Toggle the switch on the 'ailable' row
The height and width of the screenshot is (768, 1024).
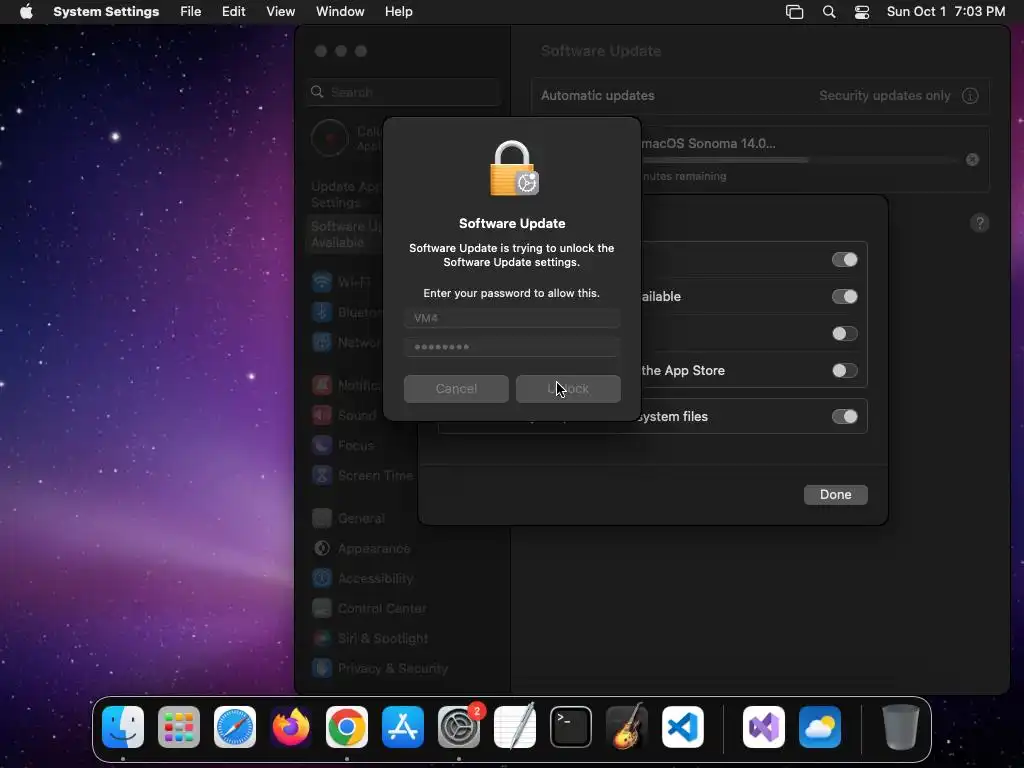(844, 296)
